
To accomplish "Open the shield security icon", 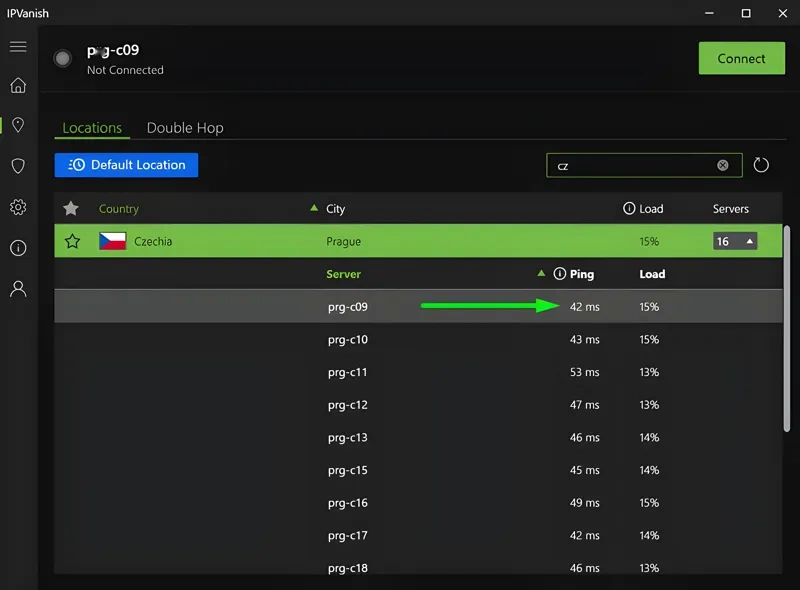I will coord(18,166).
